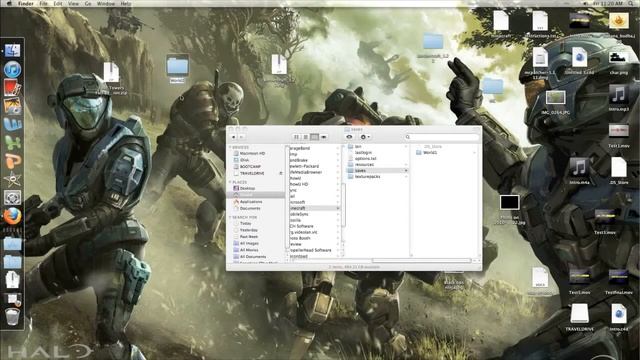Viewport: 640px width, 360px height.
Task: Go forward in the Finder window
Action: [x=241, y=137]
